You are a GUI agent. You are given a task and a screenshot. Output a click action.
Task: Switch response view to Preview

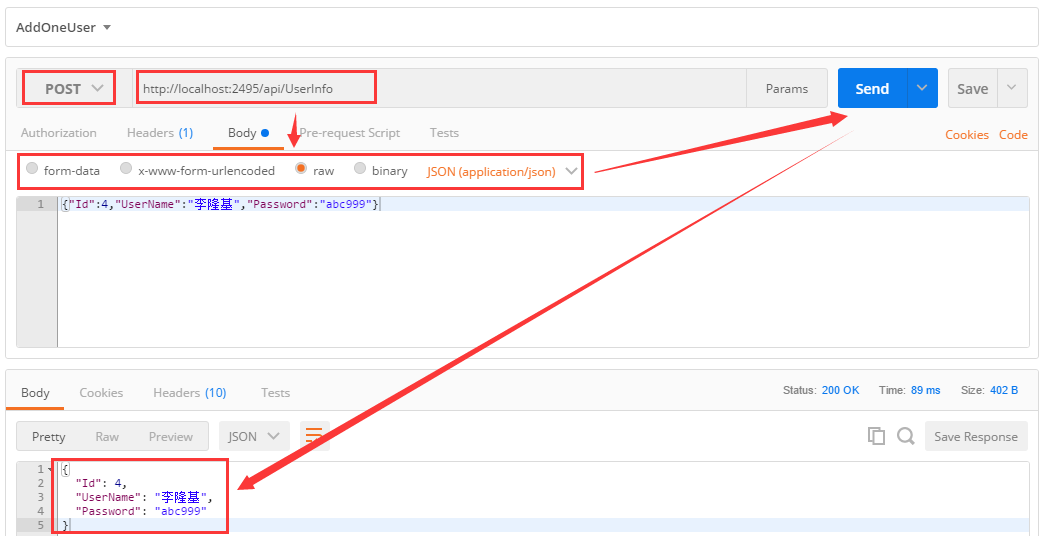pos(171,437)
